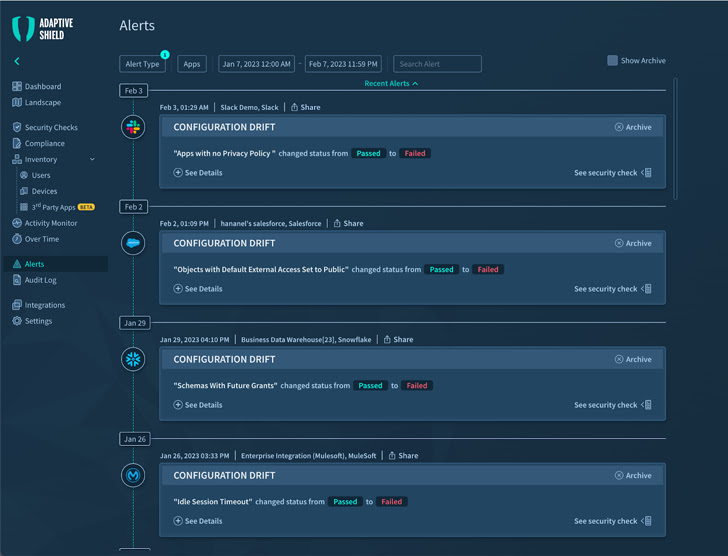Image resolution: width=728 pixels, height=556 pixels.
Task: Open the Alert Type filter dropdown
Action: [142, 64]
